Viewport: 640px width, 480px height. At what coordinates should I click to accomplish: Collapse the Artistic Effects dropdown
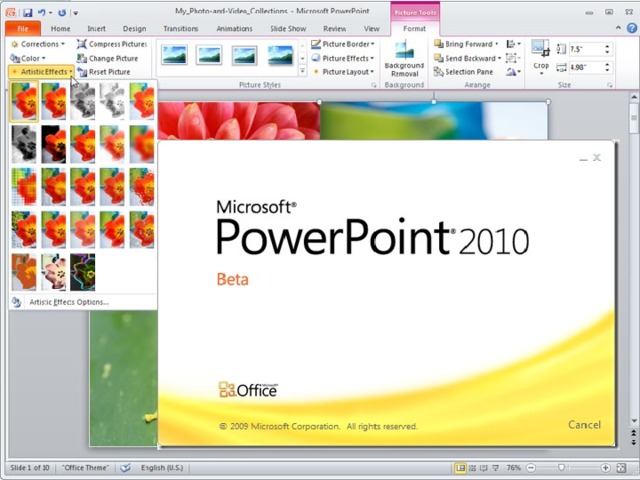coord(41,72)
